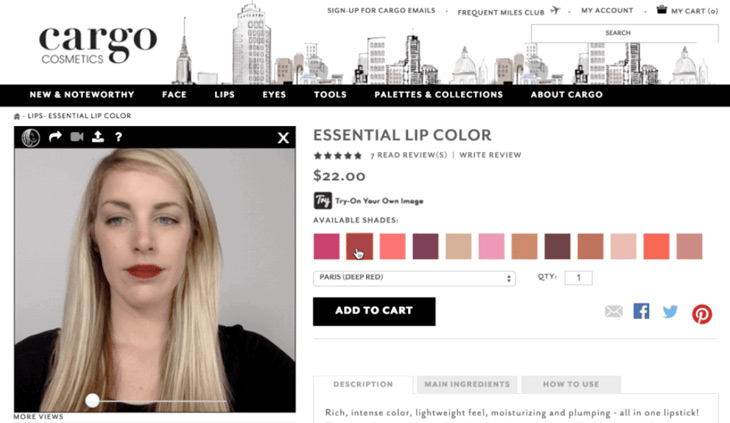Share product on Facebook
Viewport: 730px width, 423px height.
pos(641,311)
